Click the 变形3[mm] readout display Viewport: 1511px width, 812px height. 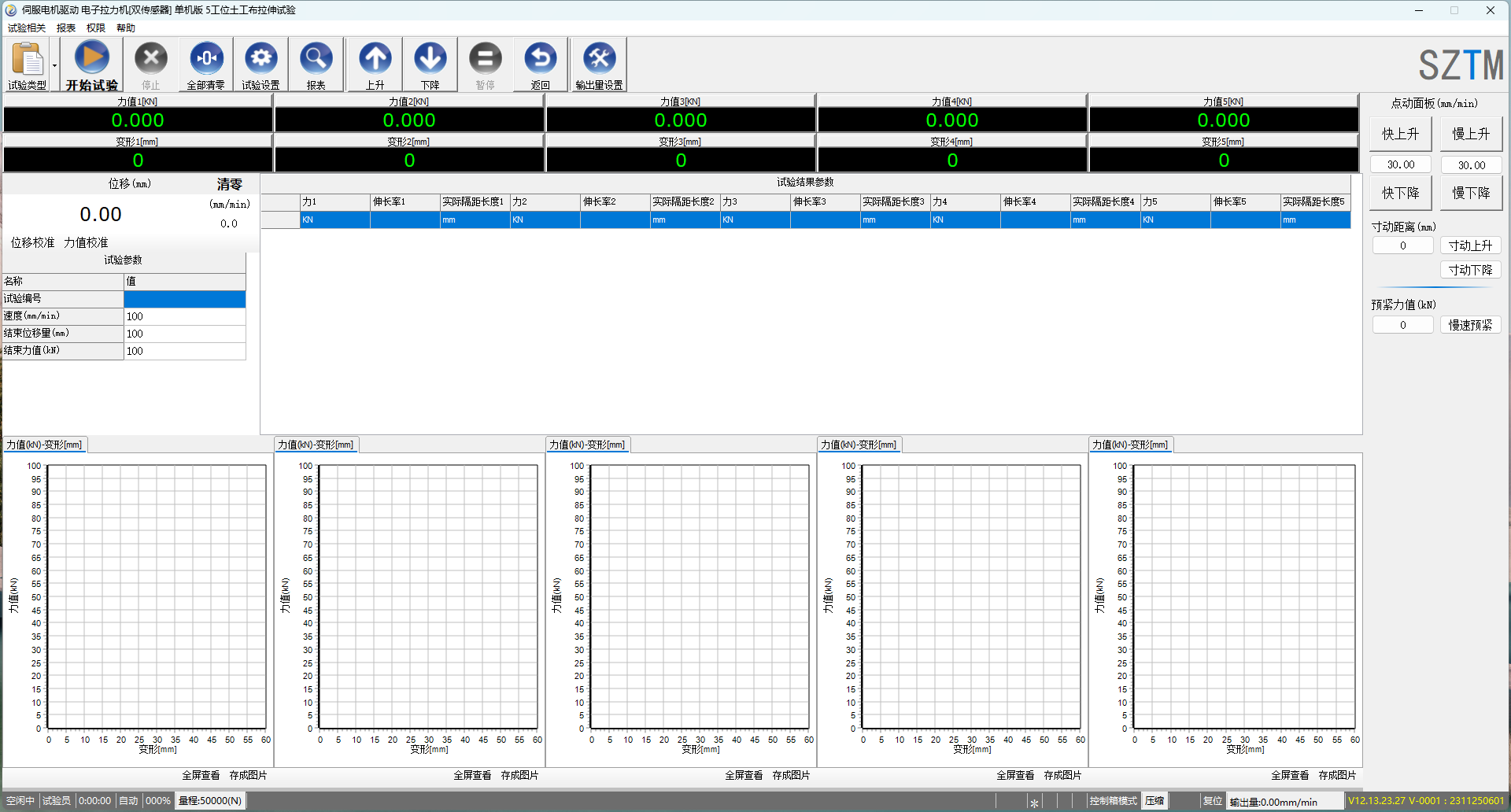(681, 161)
